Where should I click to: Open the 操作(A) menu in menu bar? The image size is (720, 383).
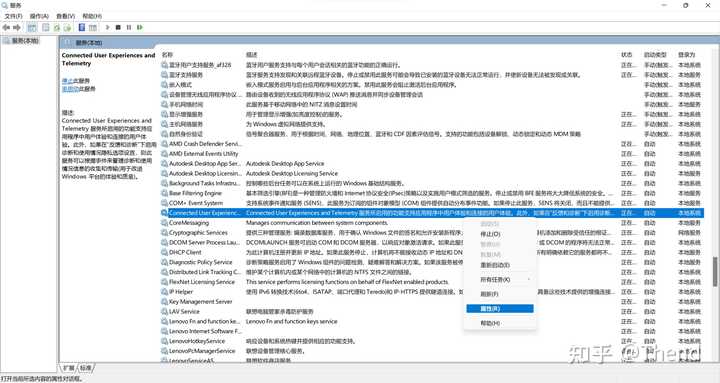(x=39, y=16)
